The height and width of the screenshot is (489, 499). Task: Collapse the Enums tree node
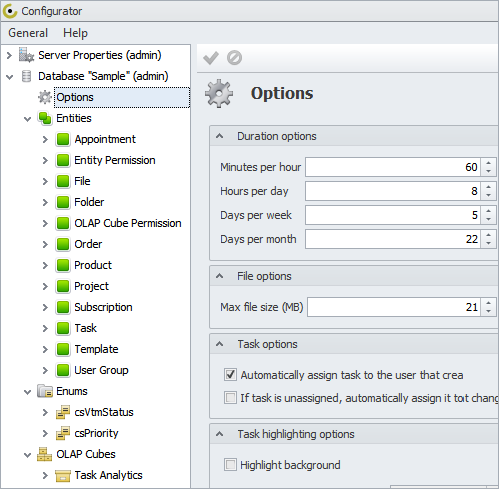click(x=28, y=392)
